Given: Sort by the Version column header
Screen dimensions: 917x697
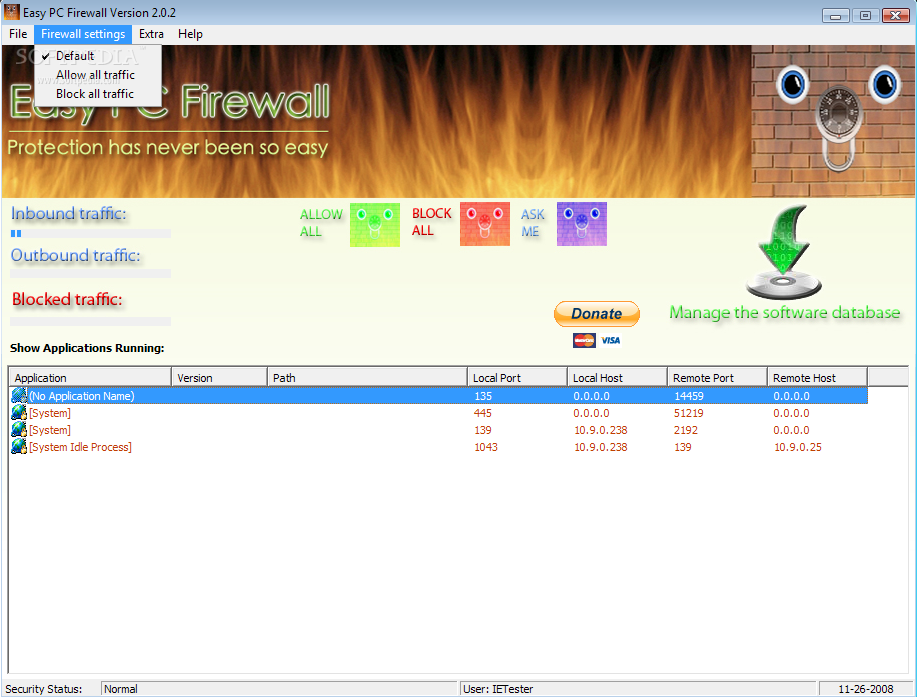Looking at the screenshot, I should pyautogui.click(x=219, y=378).
